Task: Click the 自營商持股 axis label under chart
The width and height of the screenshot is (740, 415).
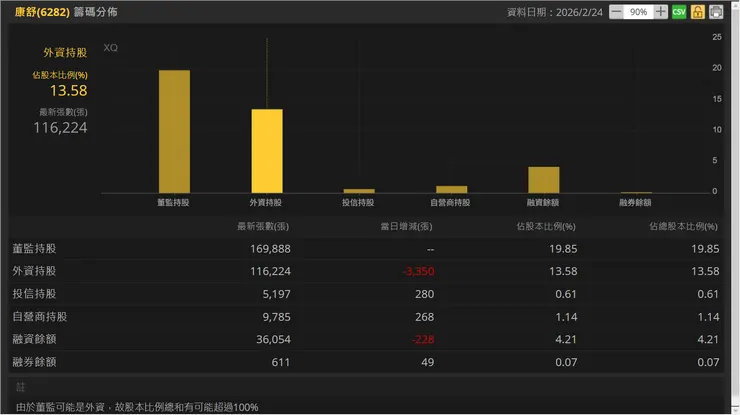Action: [x=450, y=203]
